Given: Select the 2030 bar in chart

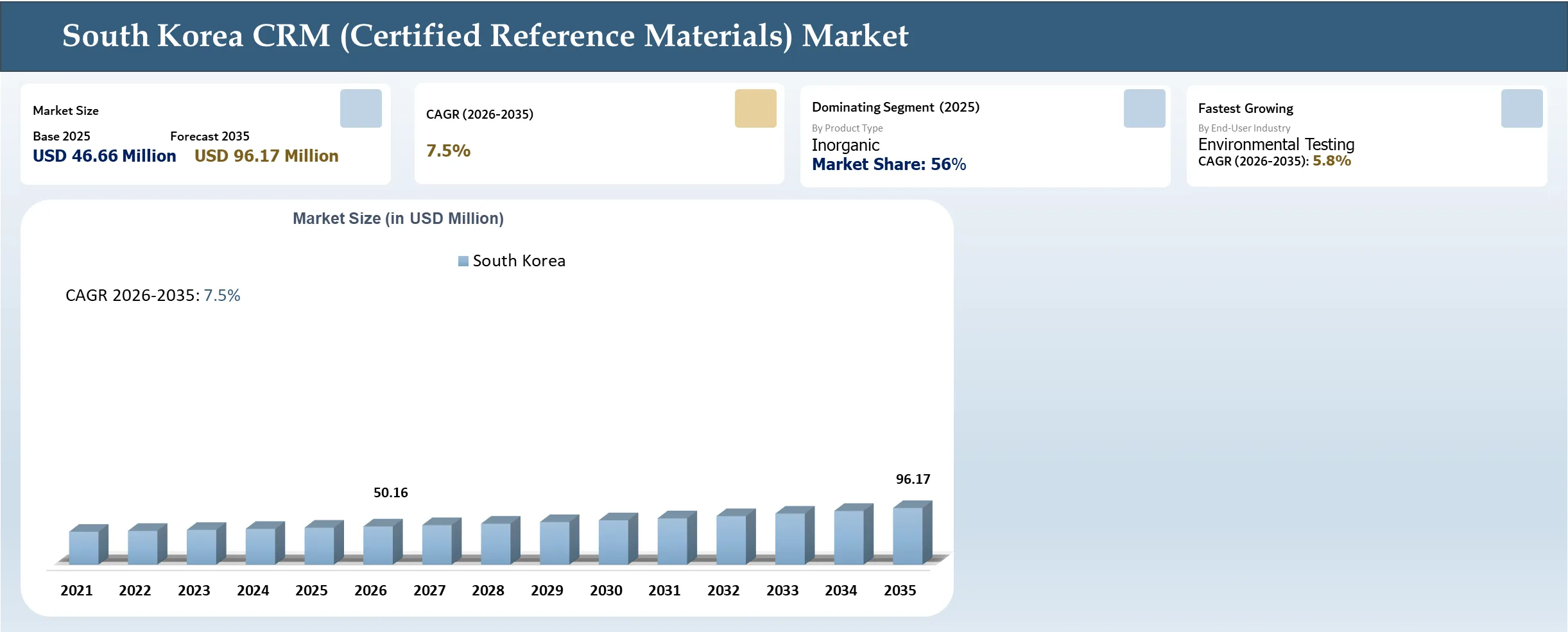Looking at the screenshot, I should [618, 539].
